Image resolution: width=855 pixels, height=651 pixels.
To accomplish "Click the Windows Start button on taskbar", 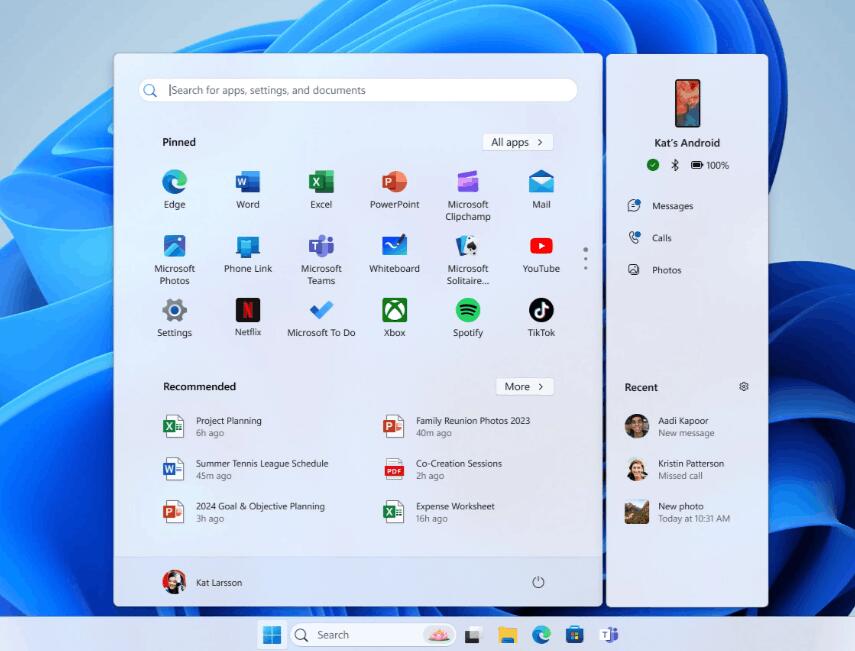I will [272, 635].
